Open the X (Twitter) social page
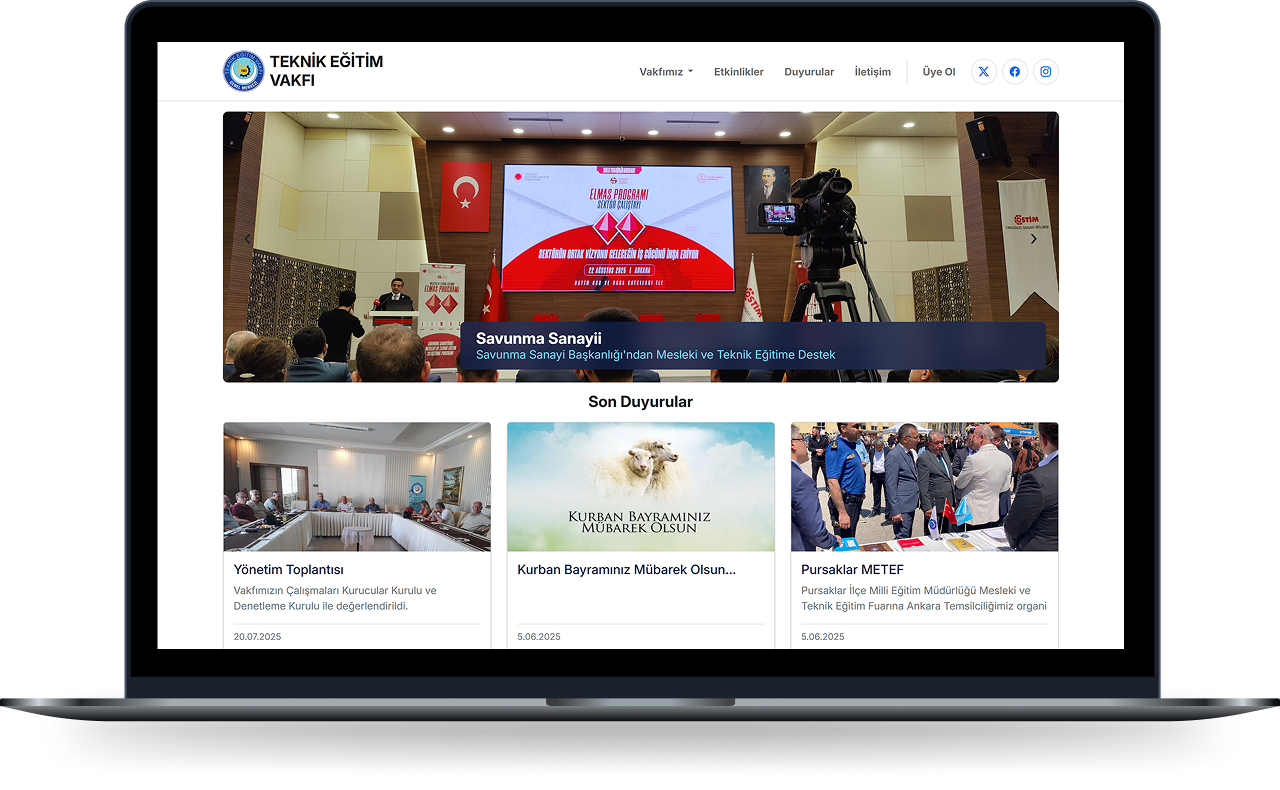 984,72
